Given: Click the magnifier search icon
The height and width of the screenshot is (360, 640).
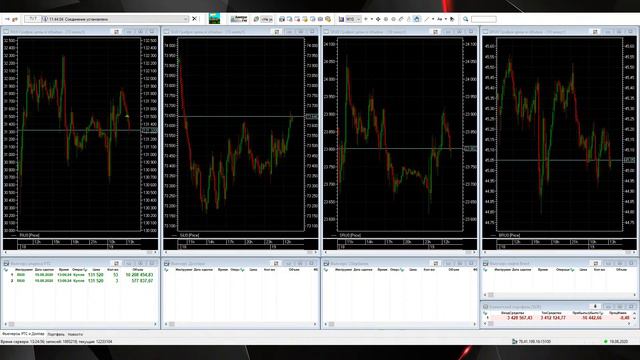Looking at the screenshot, I should pos(465,19).
